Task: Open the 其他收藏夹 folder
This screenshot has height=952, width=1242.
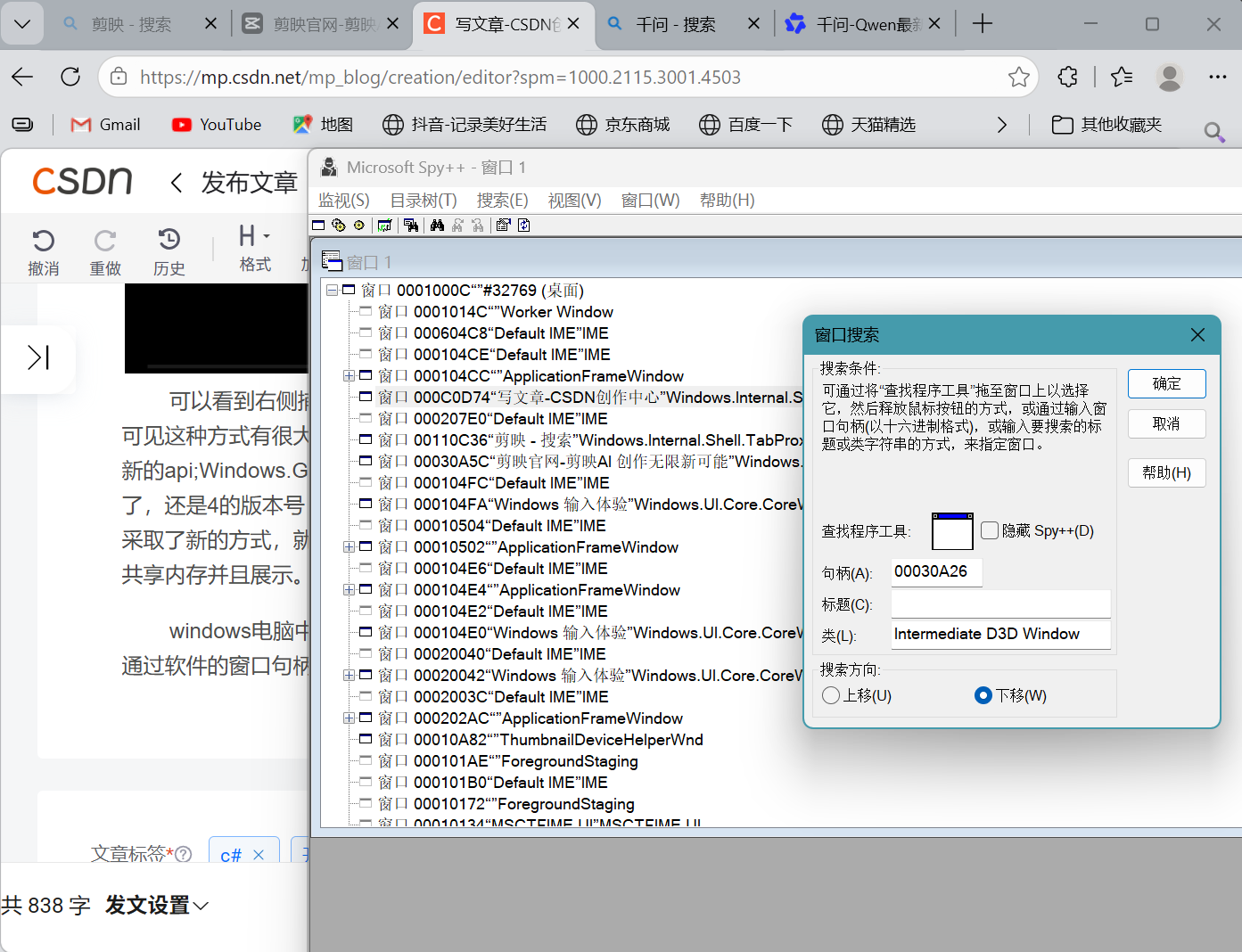Action: (1106, 125)
